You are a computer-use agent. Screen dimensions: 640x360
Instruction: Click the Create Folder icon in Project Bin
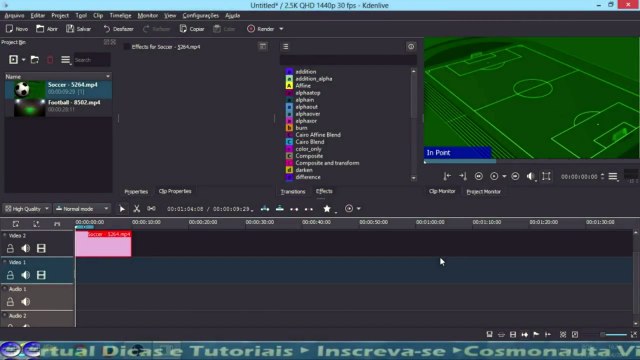coord(35,60)
